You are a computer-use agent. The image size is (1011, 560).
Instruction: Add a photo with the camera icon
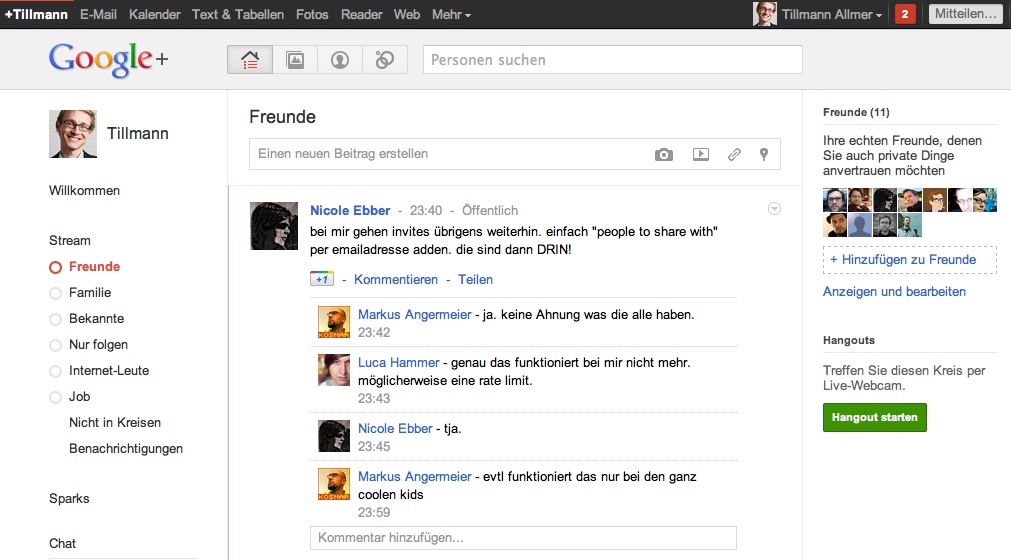tap(663, 155)
